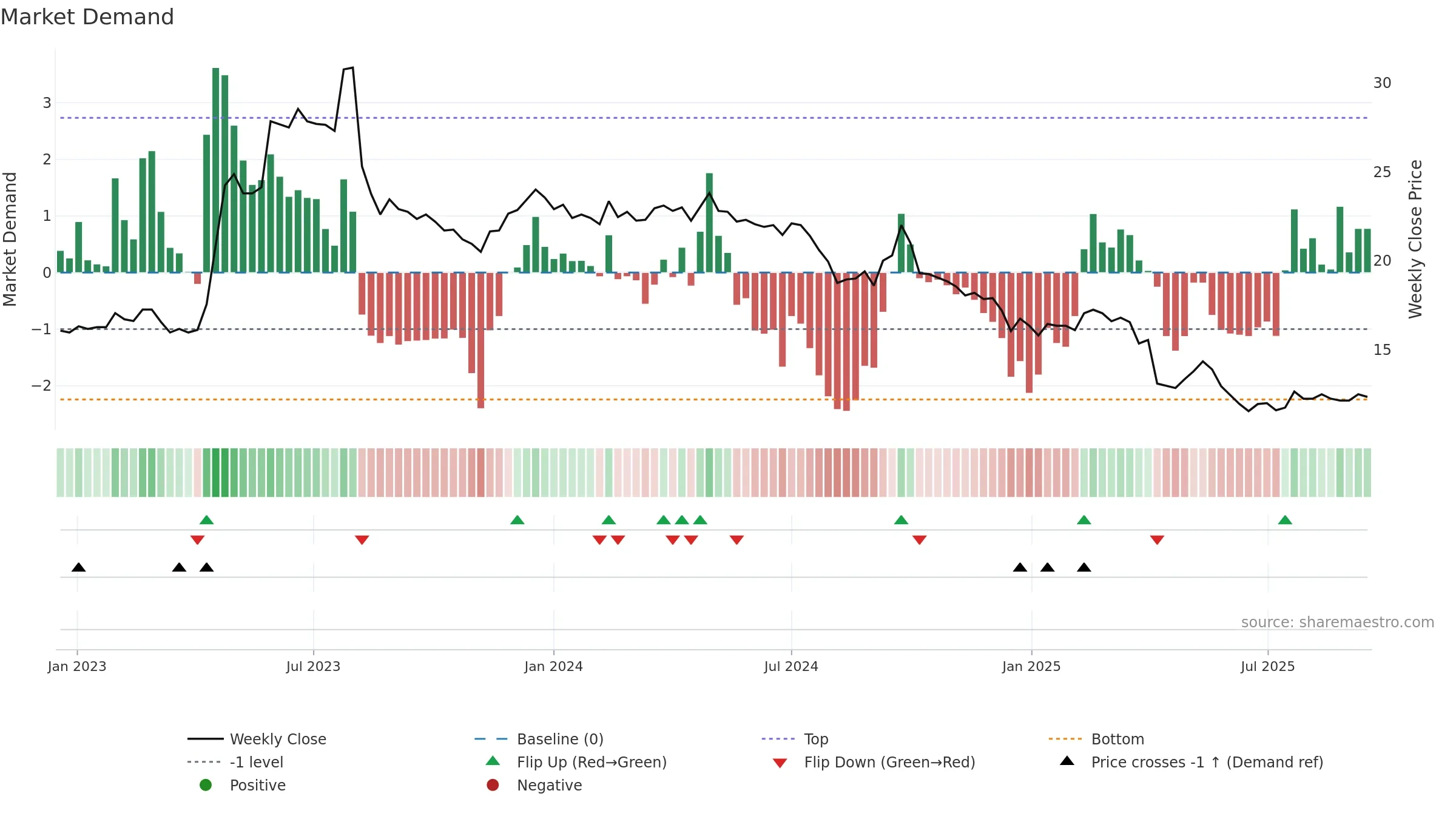Click the price tick label 30
The height and width of the screenshot is (819, 1456).
point(1382,83)
